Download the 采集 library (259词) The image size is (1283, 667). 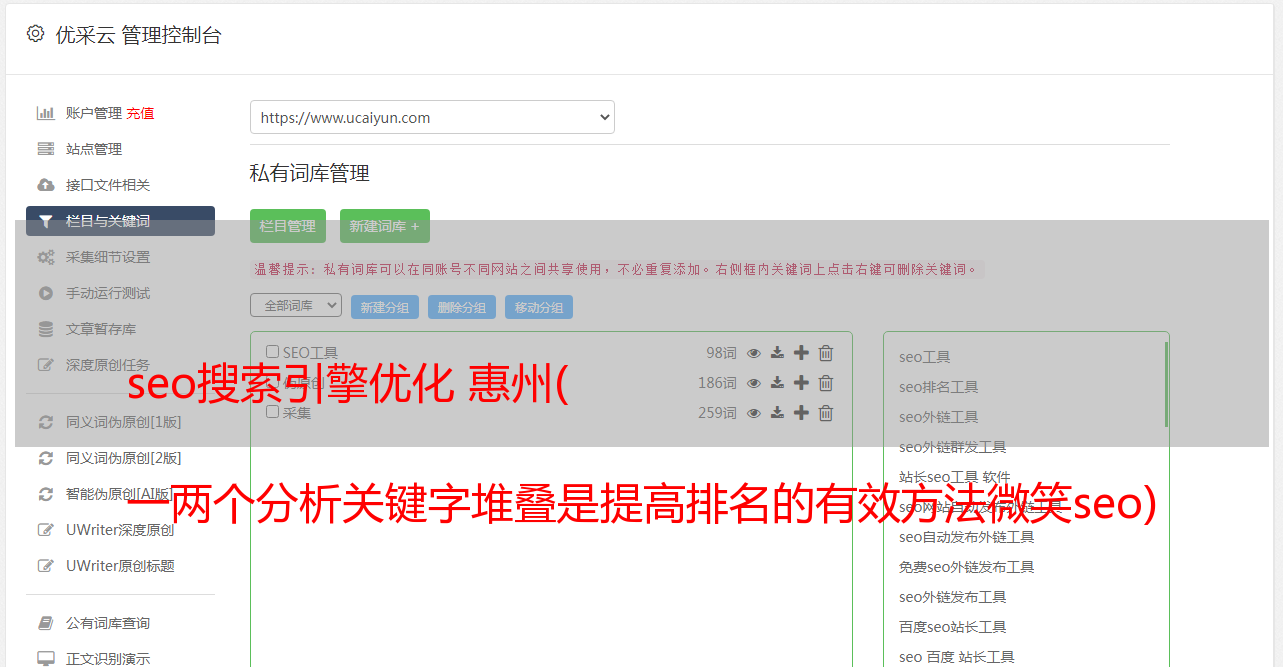point(777,413)
